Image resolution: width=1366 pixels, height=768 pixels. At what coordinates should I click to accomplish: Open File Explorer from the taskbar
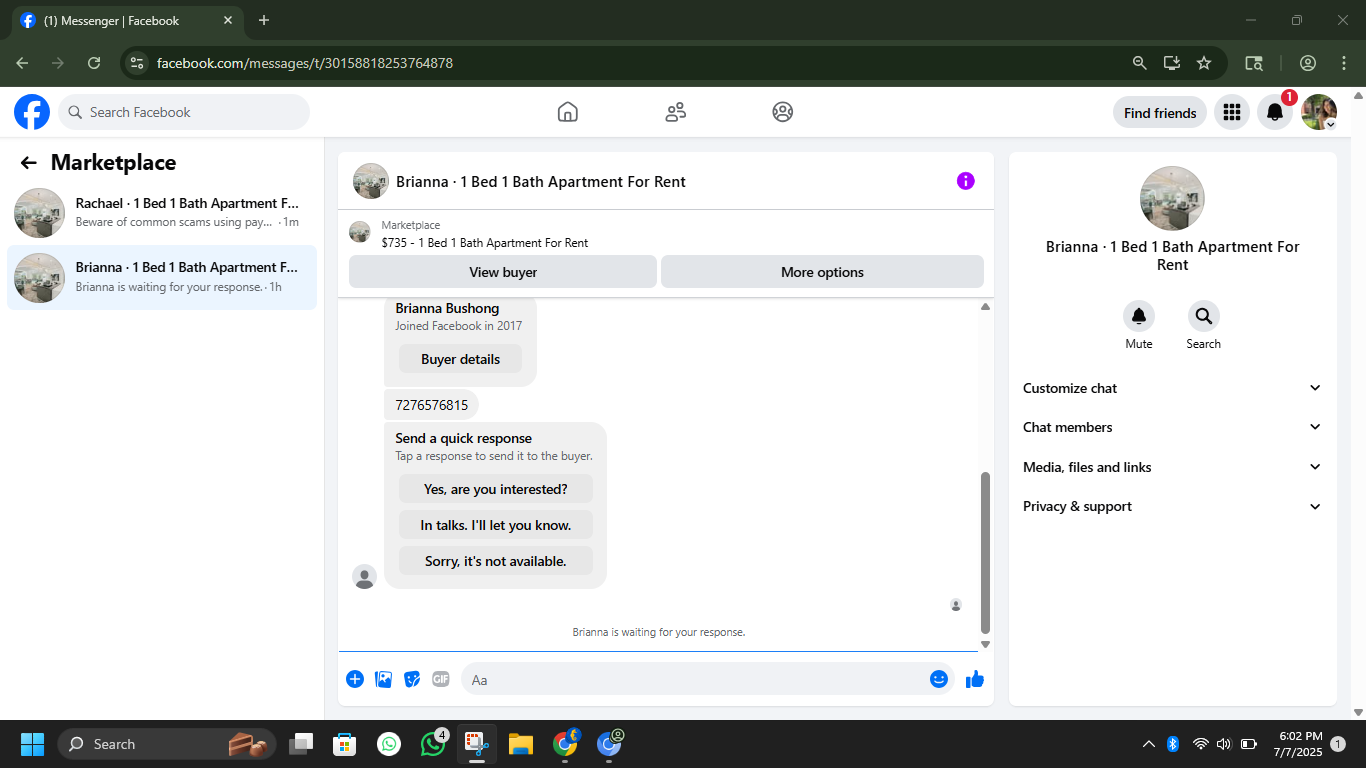(521, 744)
